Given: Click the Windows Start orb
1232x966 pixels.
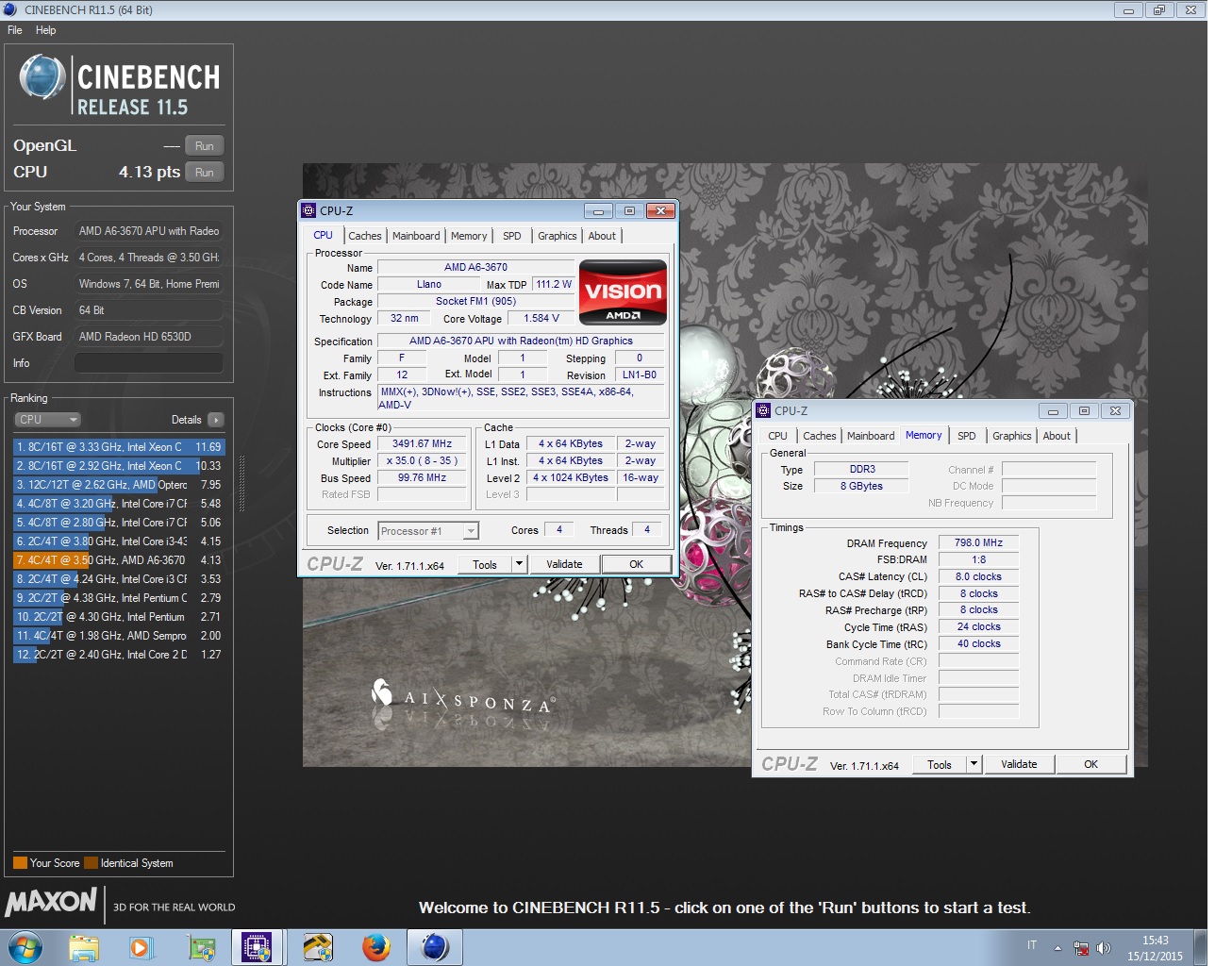Looking at the screenshot, I should click(25, 947).
